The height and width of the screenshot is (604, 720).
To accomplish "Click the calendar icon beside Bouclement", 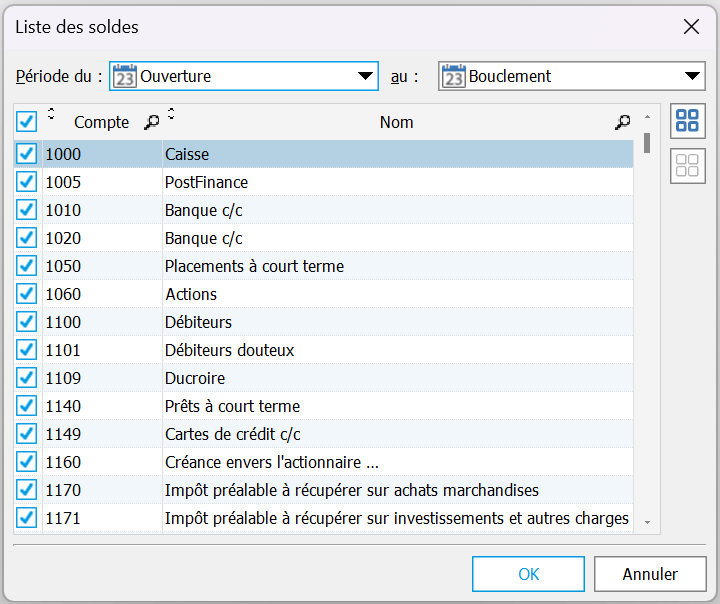I will click(453, 76).
